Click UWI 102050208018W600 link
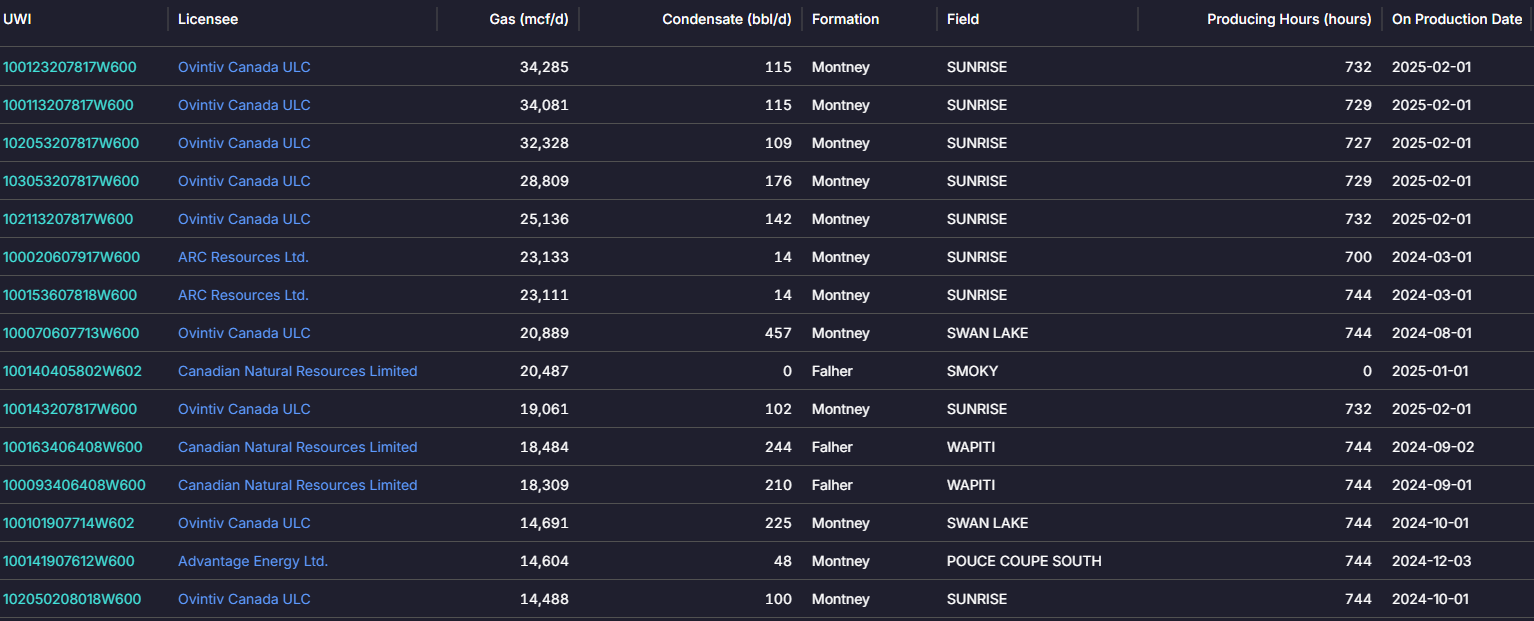Image resolution: width=1534 pixels, height=621 pixels. coord(71,599)
